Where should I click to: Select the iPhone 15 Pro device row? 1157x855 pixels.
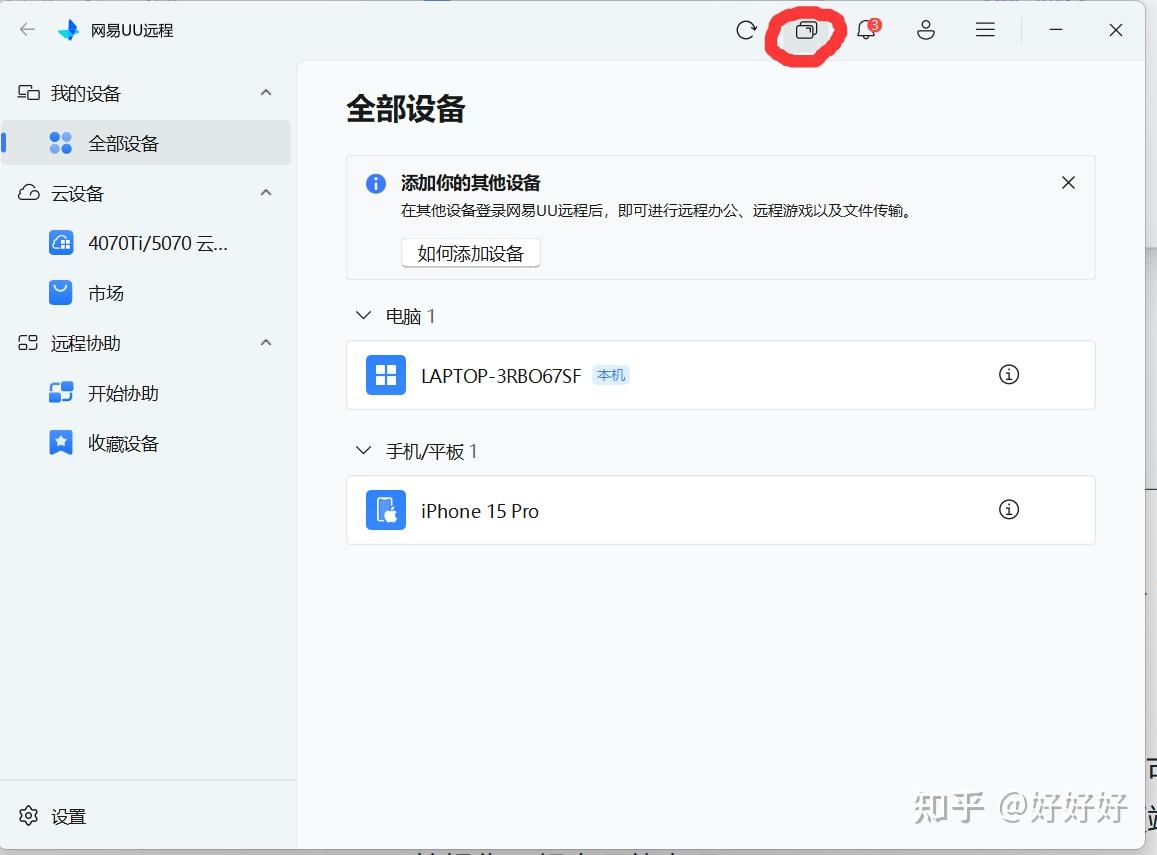720,510
